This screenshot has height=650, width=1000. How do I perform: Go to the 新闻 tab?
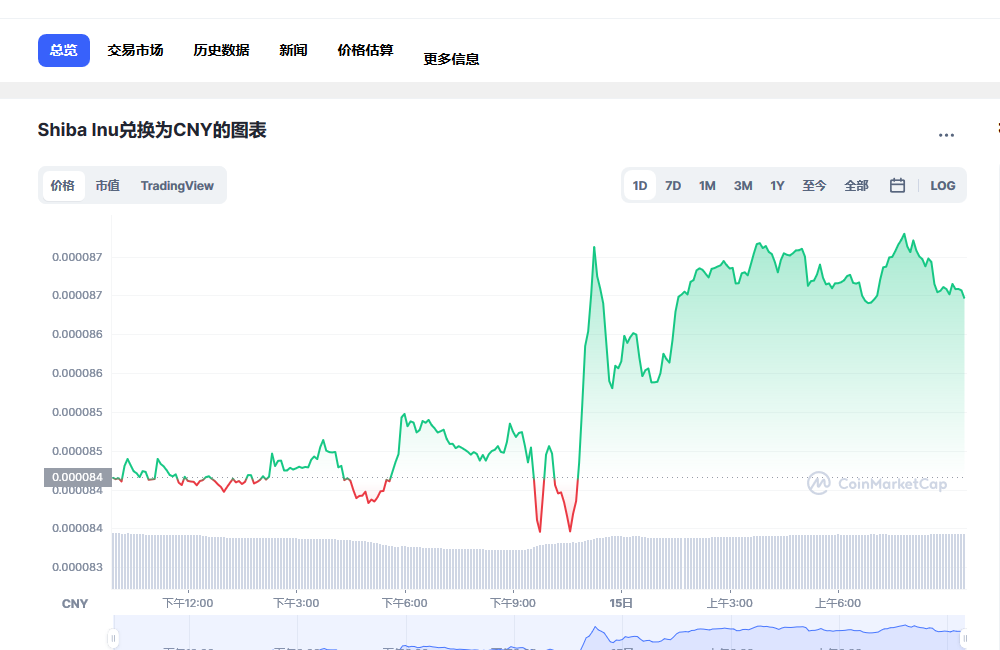(293, 50)
